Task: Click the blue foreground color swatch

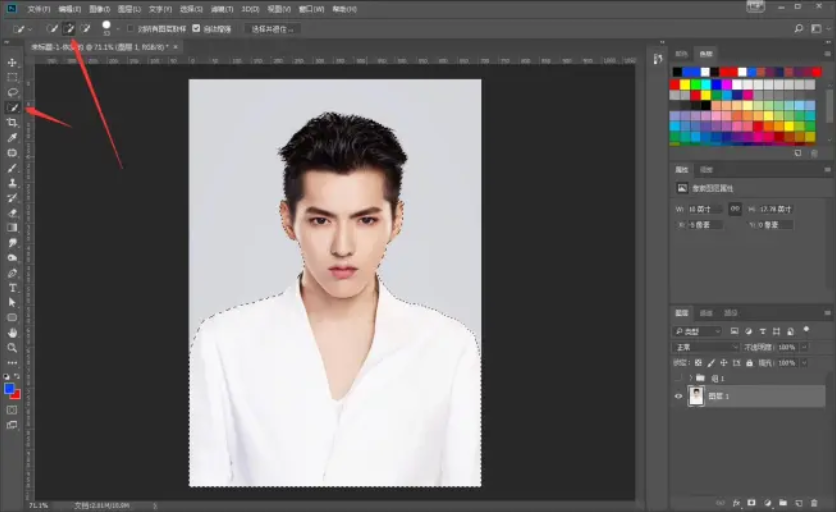Action: (10, 388)
